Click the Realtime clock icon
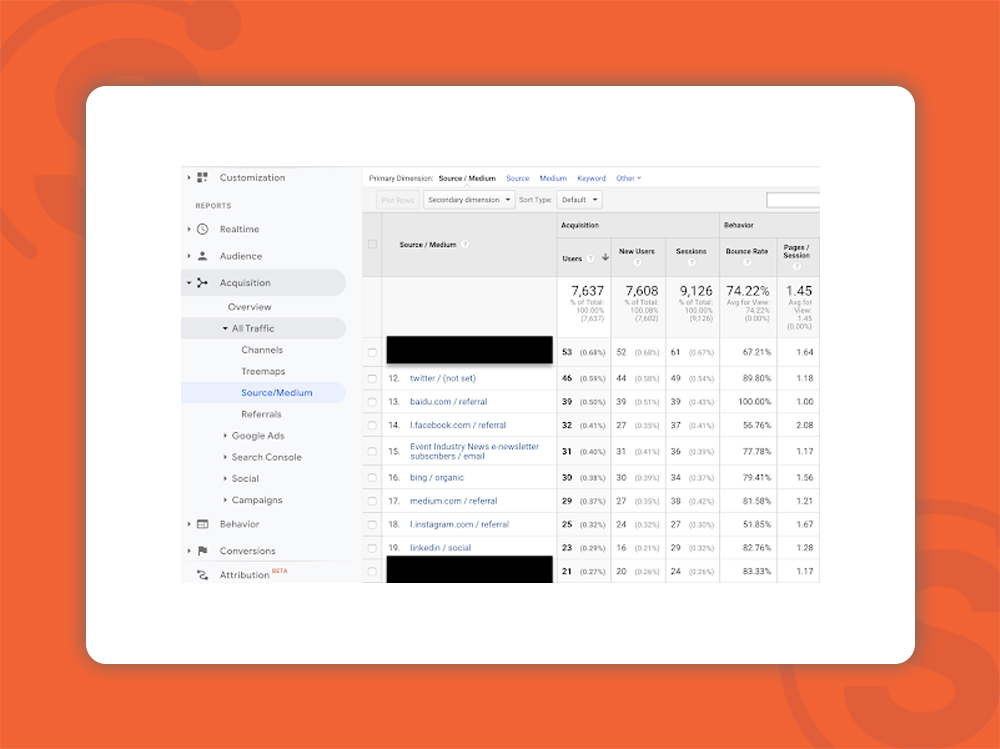Viewport: 1000px width, 749px height. point(202,229)
